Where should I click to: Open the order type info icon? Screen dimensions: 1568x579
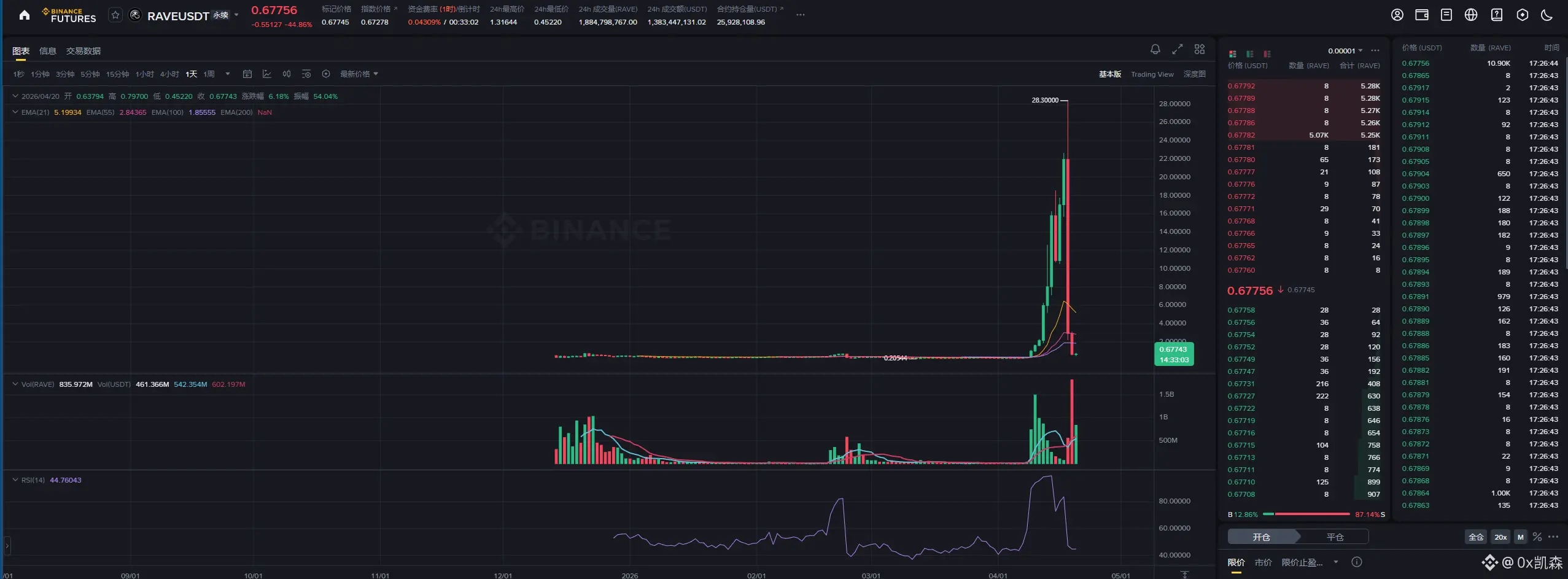[1357, 562]
